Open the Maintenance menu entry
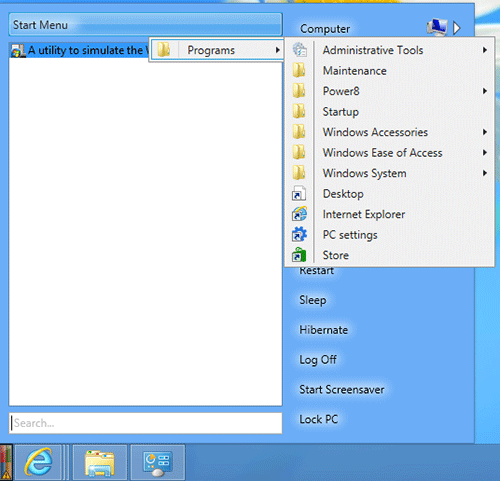This screenshot has height=481, width=500. click(x=389, y=71)
